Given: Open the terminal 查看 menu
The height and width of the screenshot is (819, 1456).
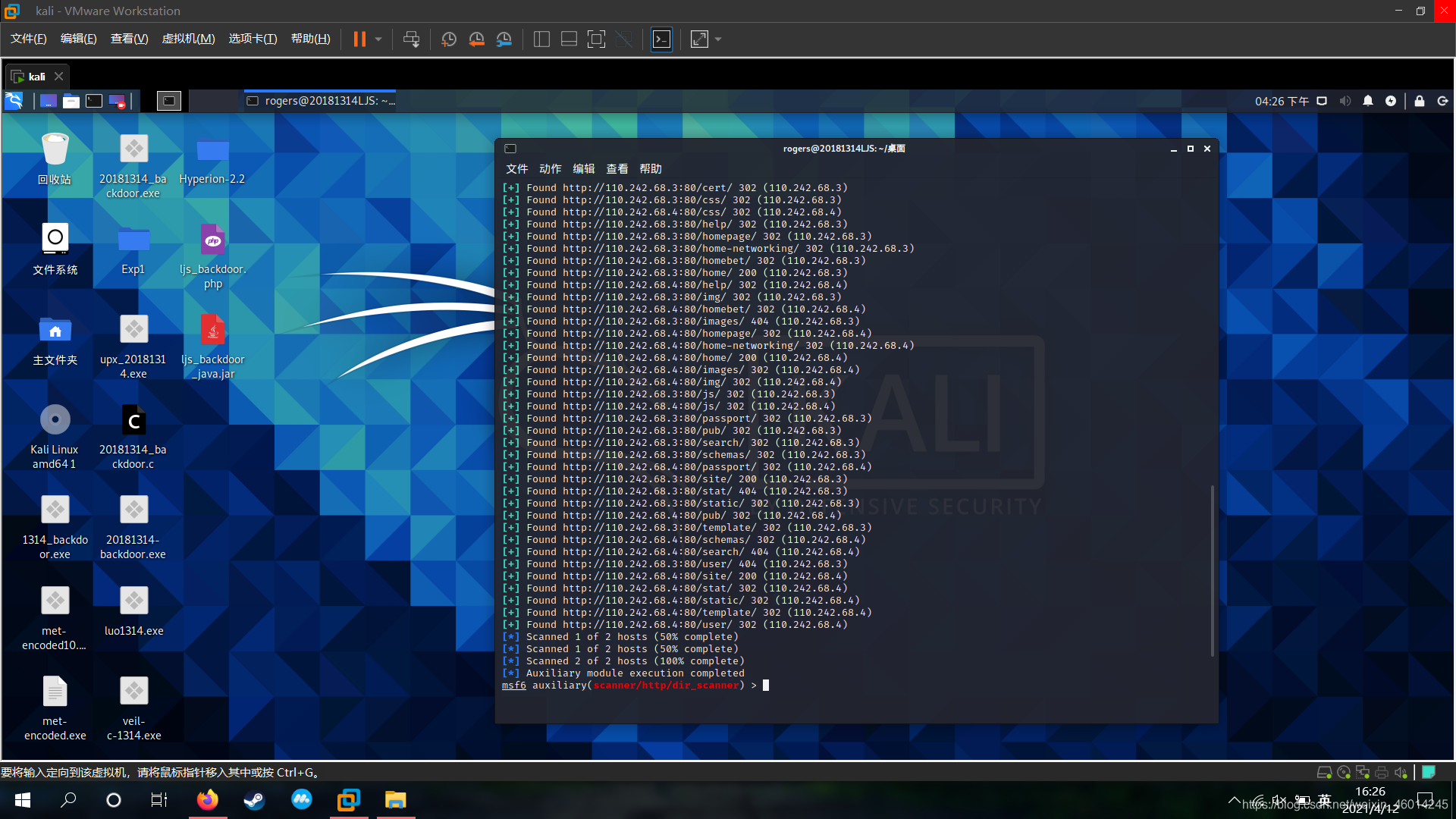Looking at the screenshot, I should tap(617, 168).
